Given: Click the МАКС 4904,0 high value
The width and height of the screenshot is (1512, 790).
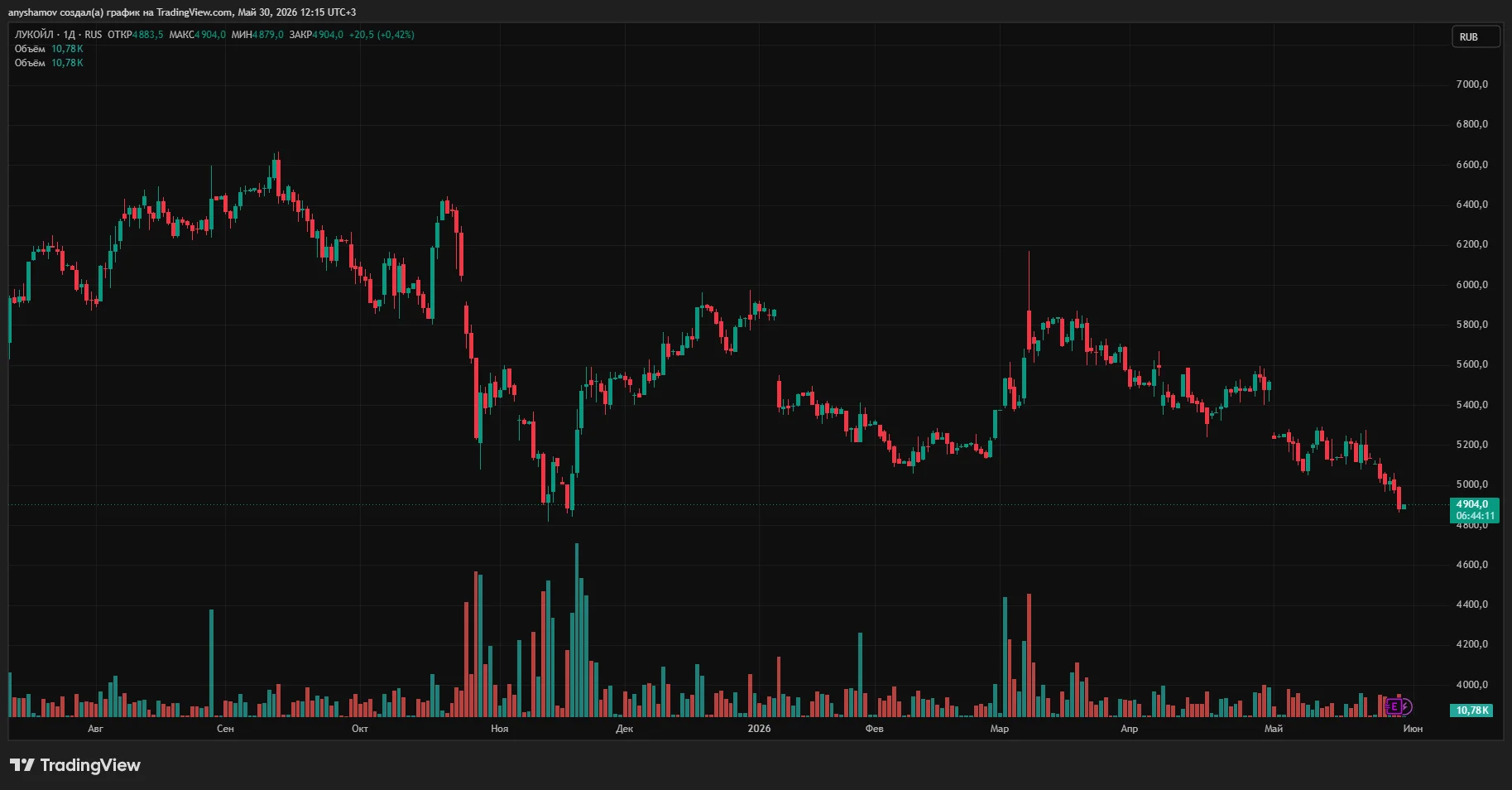Looking at the screenshot, I should (x=197, y=35).
